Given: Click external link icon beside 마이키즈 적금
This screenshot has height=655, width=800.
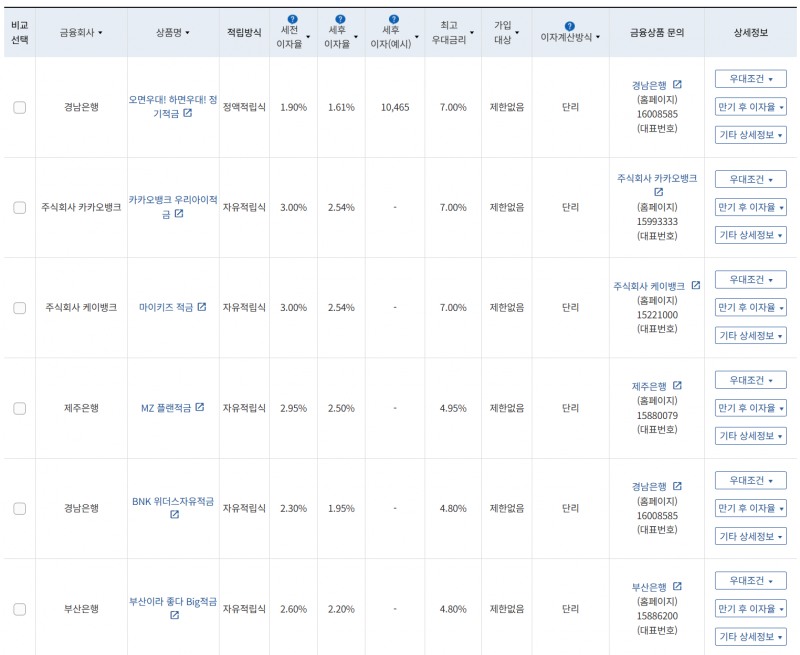Looking at the screenshot, I should pyautogui.click(x=202, y=307).
